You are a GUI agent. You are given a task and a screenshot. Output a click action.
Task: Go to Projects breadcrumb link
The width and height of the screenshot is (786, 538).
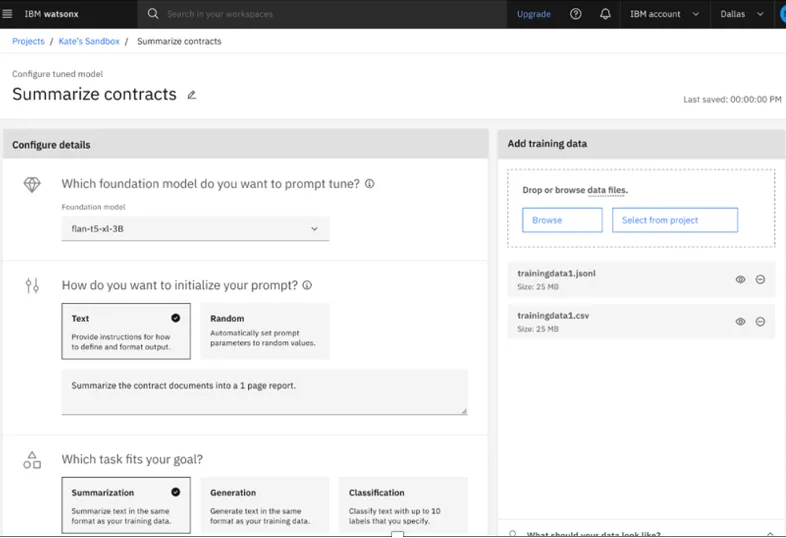click(x=28, y=41)
